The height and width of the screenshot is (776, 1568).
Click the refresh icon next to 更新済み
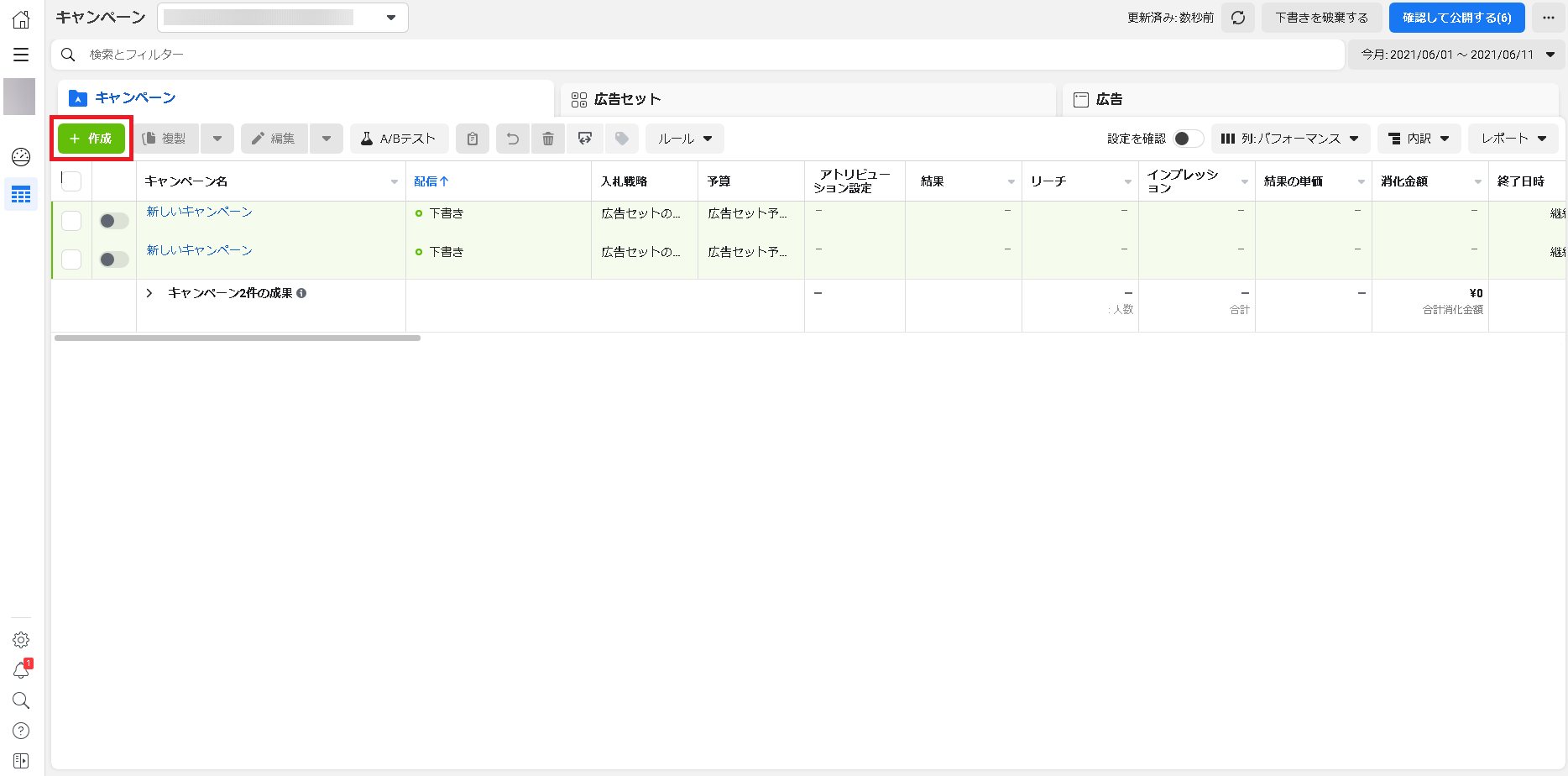click(x=1238, y=18)
